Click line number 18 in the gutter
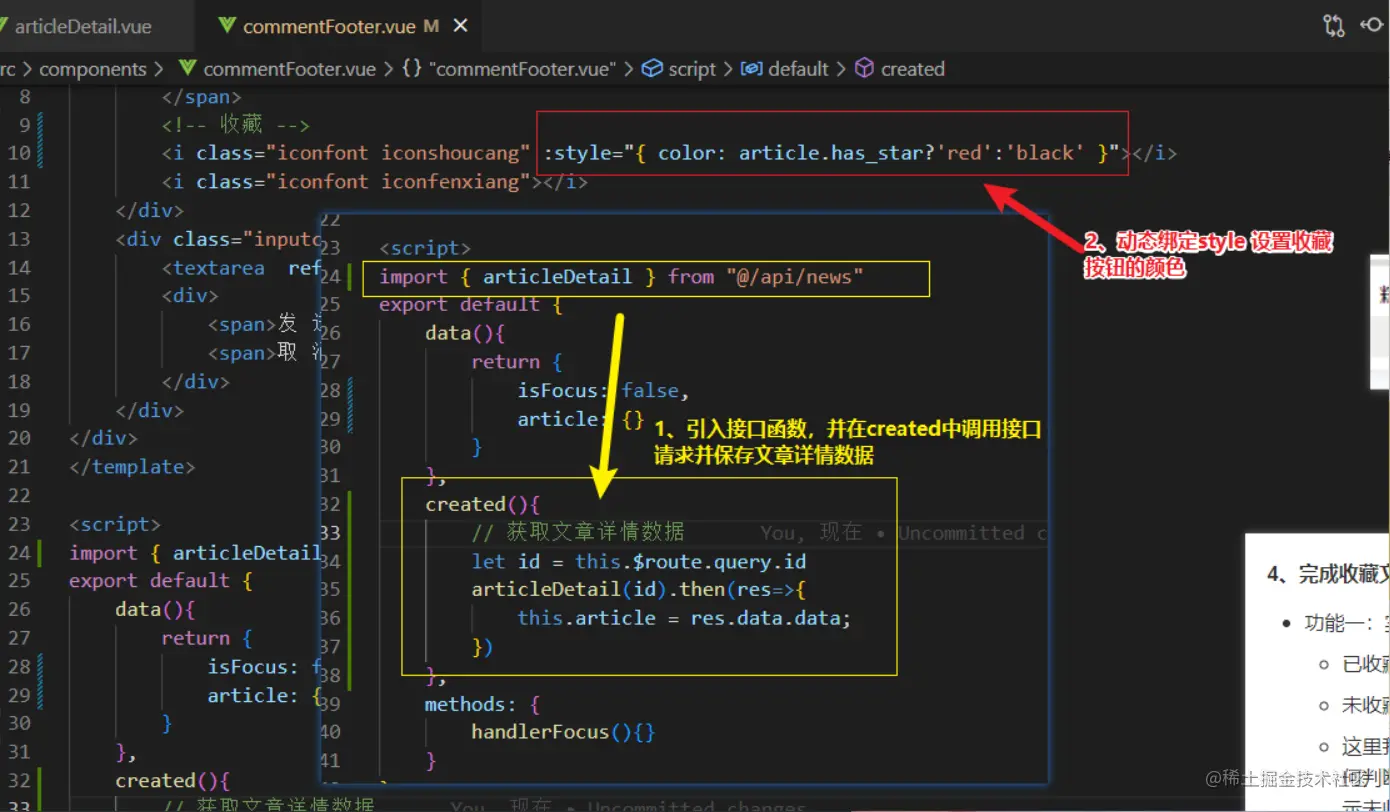 click(19, 381)
